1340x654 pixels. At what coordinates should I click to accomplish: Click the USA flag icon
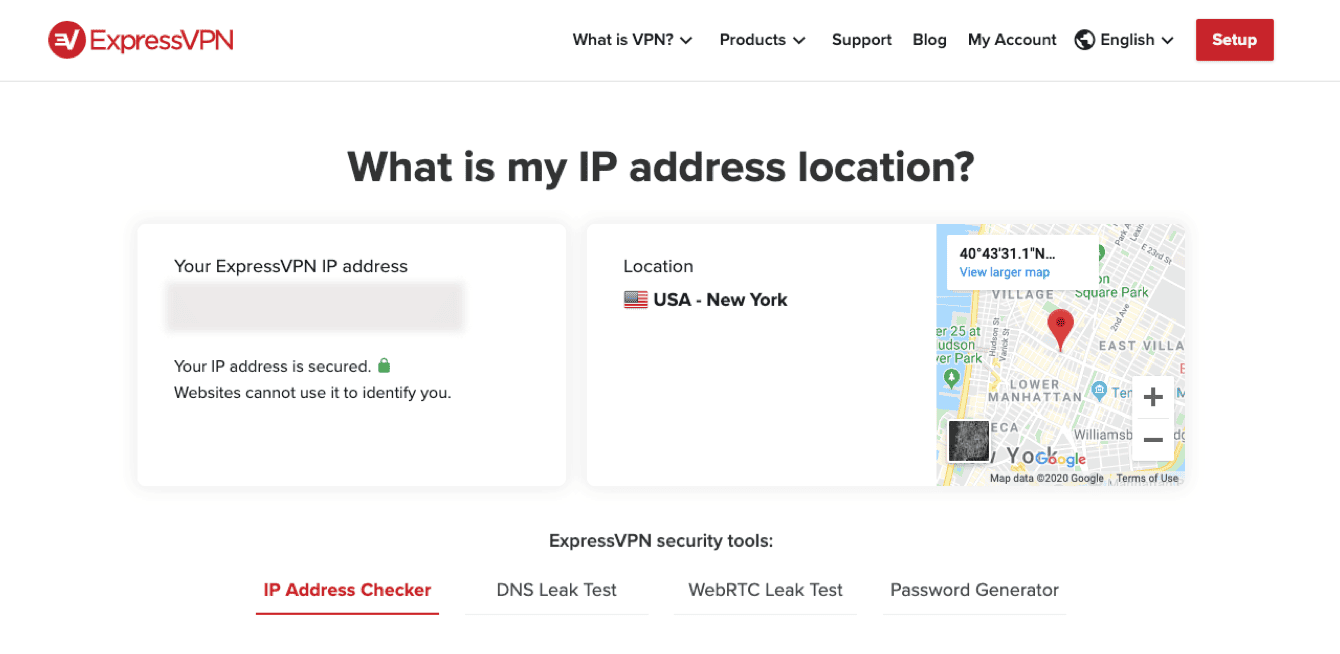point(635,300)
